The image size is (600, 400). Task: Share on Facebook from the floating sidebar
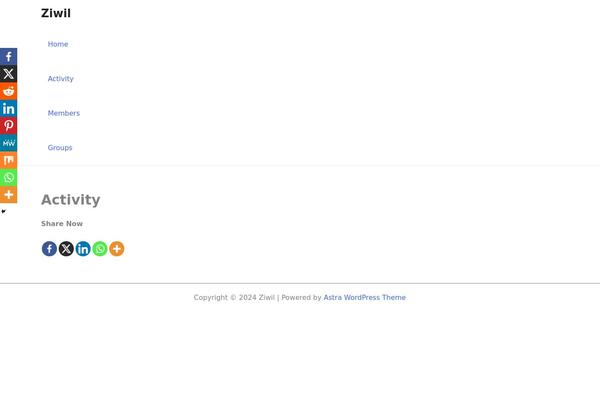click(x=8, y=57)
